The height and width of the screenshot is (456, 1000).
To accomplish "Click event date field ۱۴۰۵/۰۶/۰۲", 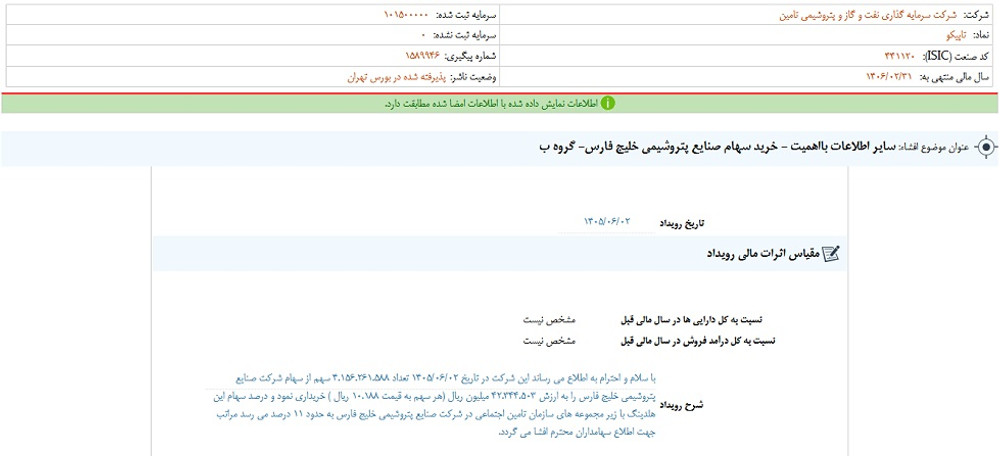I will pyautogui.click(x=607, y=221).
